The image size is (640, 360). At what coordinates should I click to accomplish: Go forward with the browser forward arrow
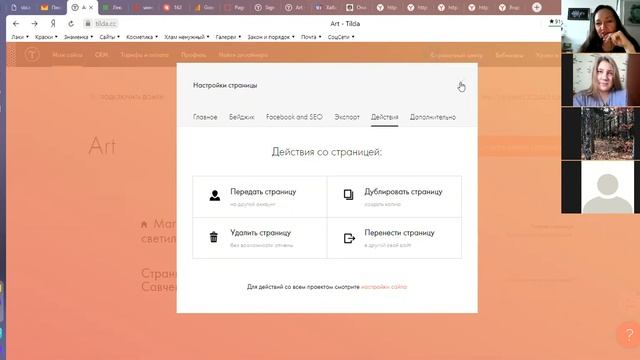point(35,24)
